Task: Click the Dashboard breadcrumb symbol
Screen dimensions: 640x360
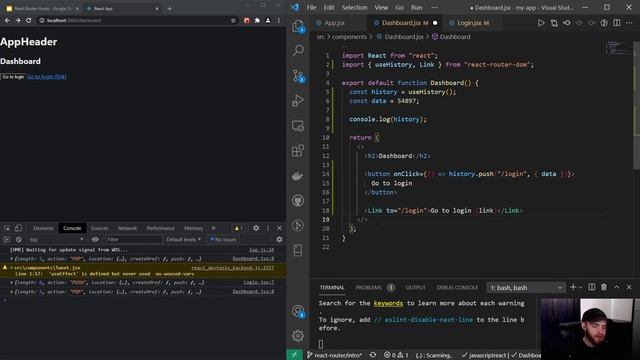Action: [x=451, y=37]
